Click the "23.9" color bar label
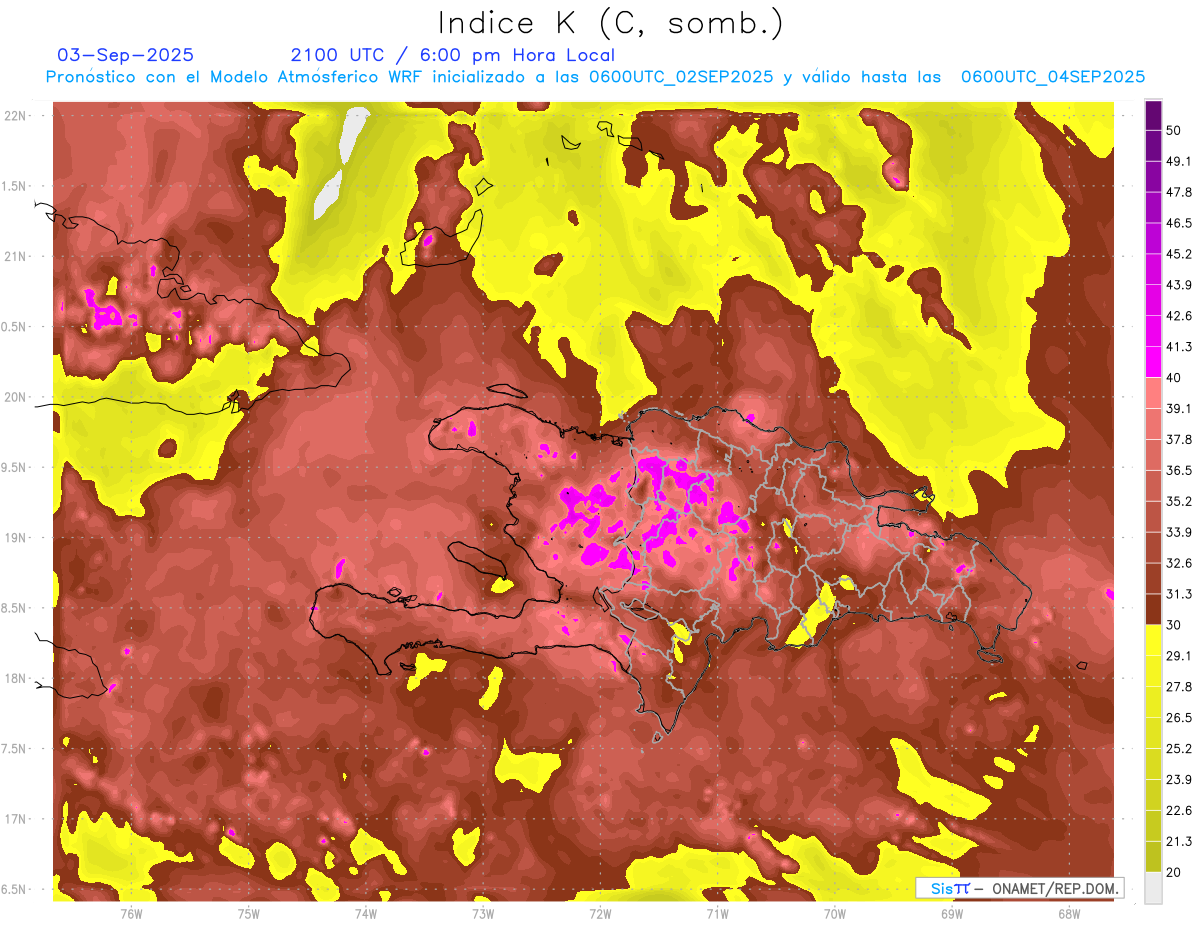The height and width of the screenshot is (927, 1200). pos(1178,779)
